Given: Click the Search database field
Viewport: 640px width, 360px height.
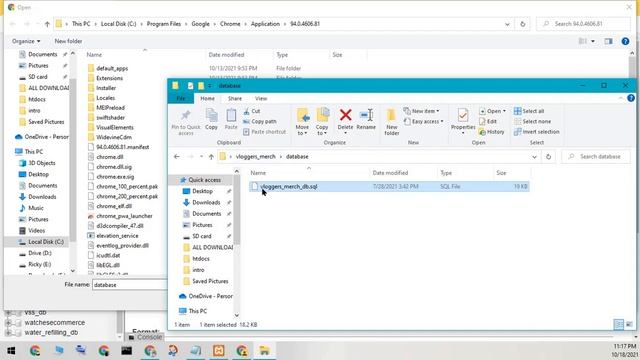Looking at the screenshot, I should (x=596, y=157).
